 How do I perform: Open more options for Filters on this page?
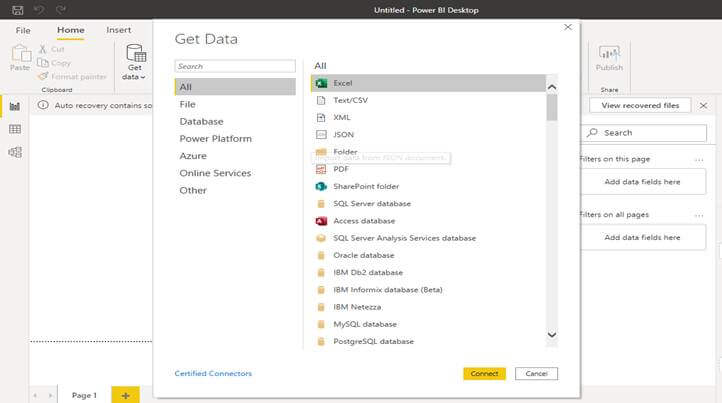[x=699, y=159]
